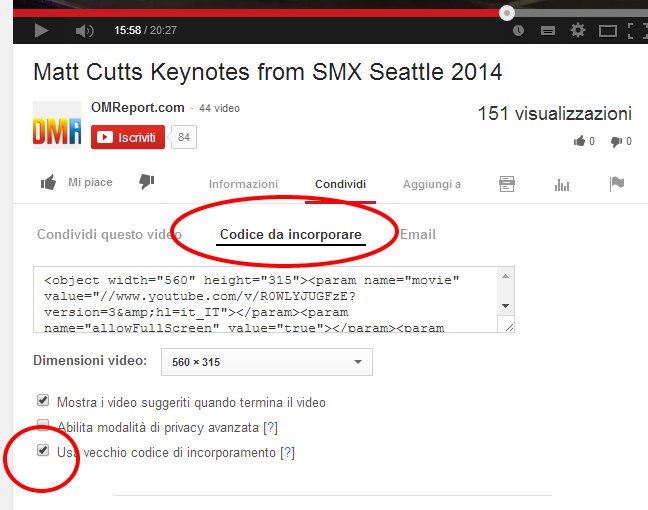
Task: Click the 151 visualizzazioni view count
Action: coord(555,114)
